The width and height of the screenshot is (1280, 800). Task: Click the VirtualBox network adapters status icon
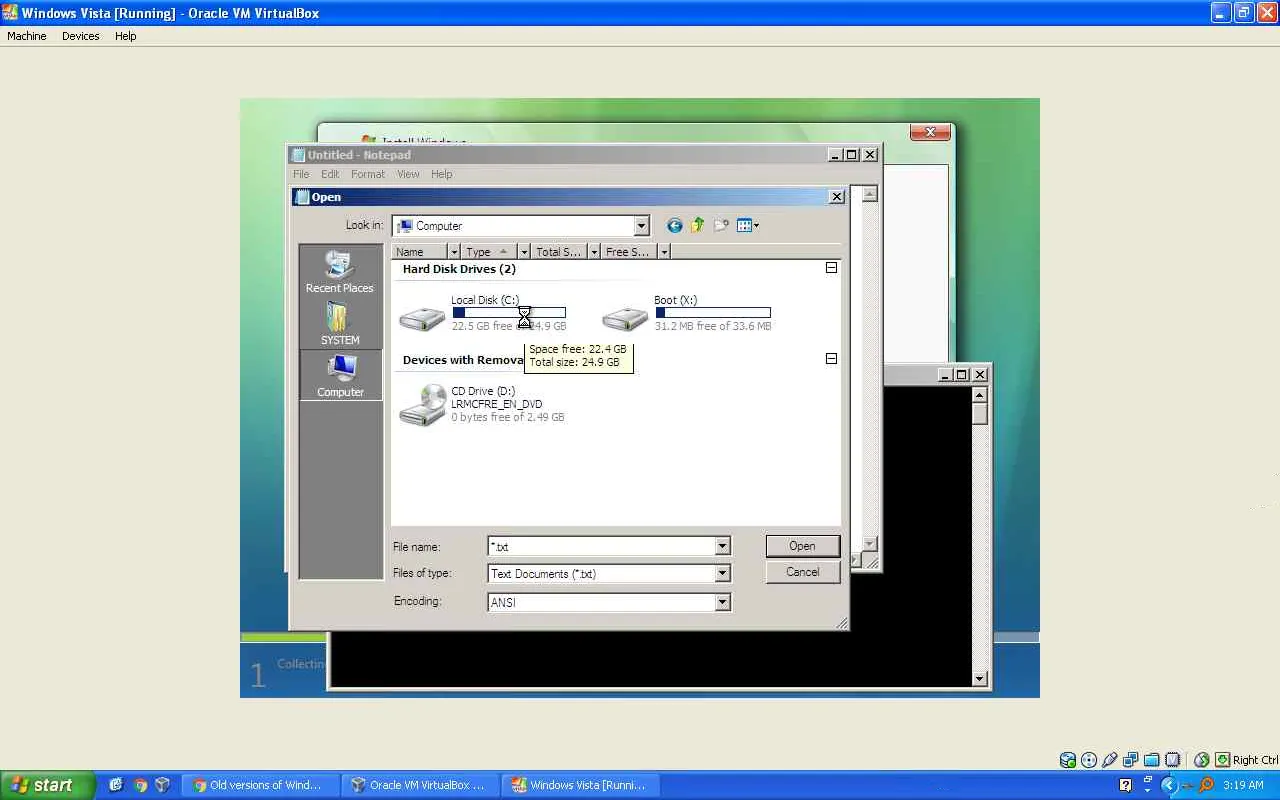1131,760
